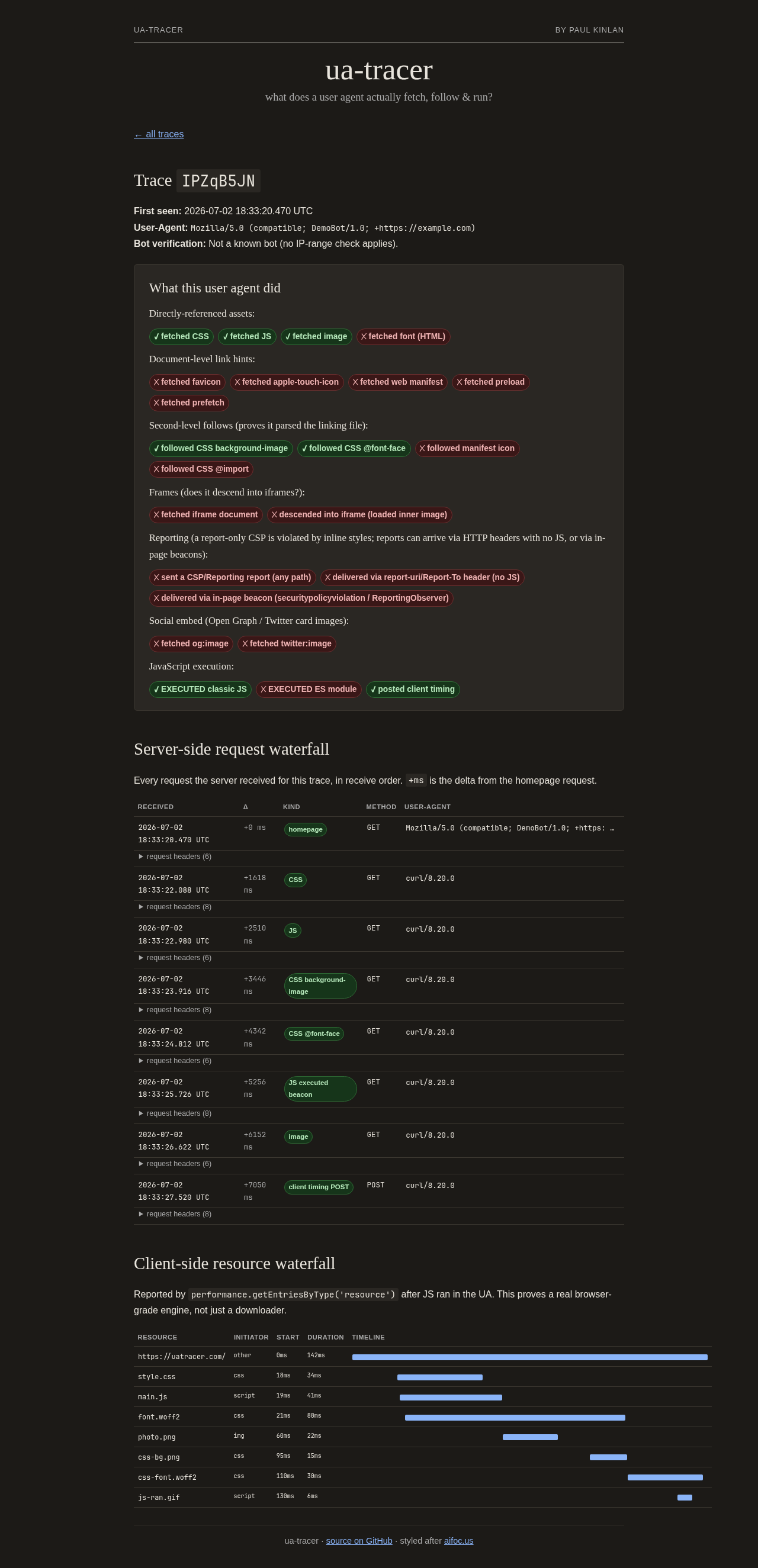Click the JS executed beacon kind tag
758x1568 pixels.
tap(320, 1089)
